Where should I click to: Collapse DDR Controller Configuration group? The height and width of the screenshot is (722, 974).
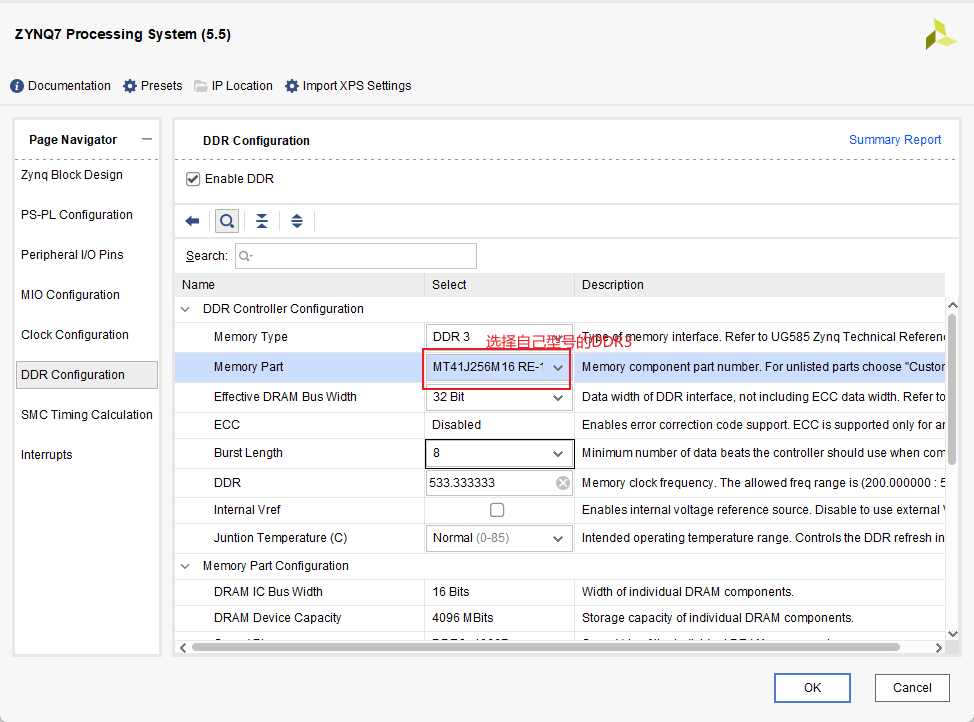185,309
